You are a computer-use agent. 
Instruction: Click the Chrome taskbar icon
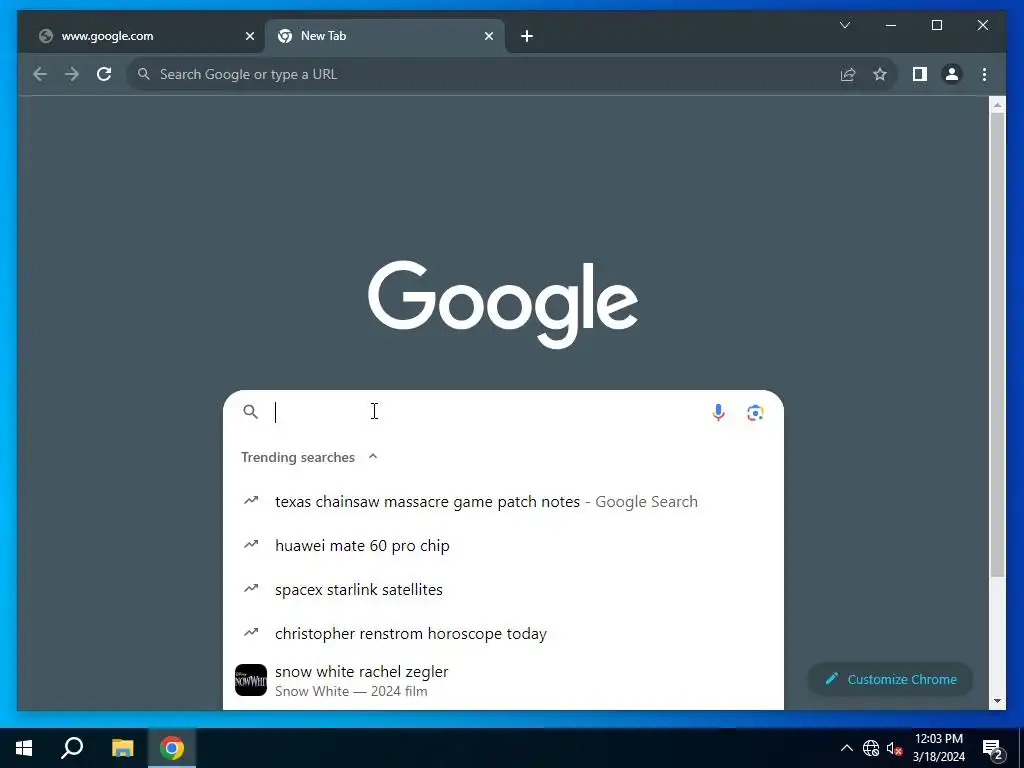pyautogui.click(x=172, y=748)
